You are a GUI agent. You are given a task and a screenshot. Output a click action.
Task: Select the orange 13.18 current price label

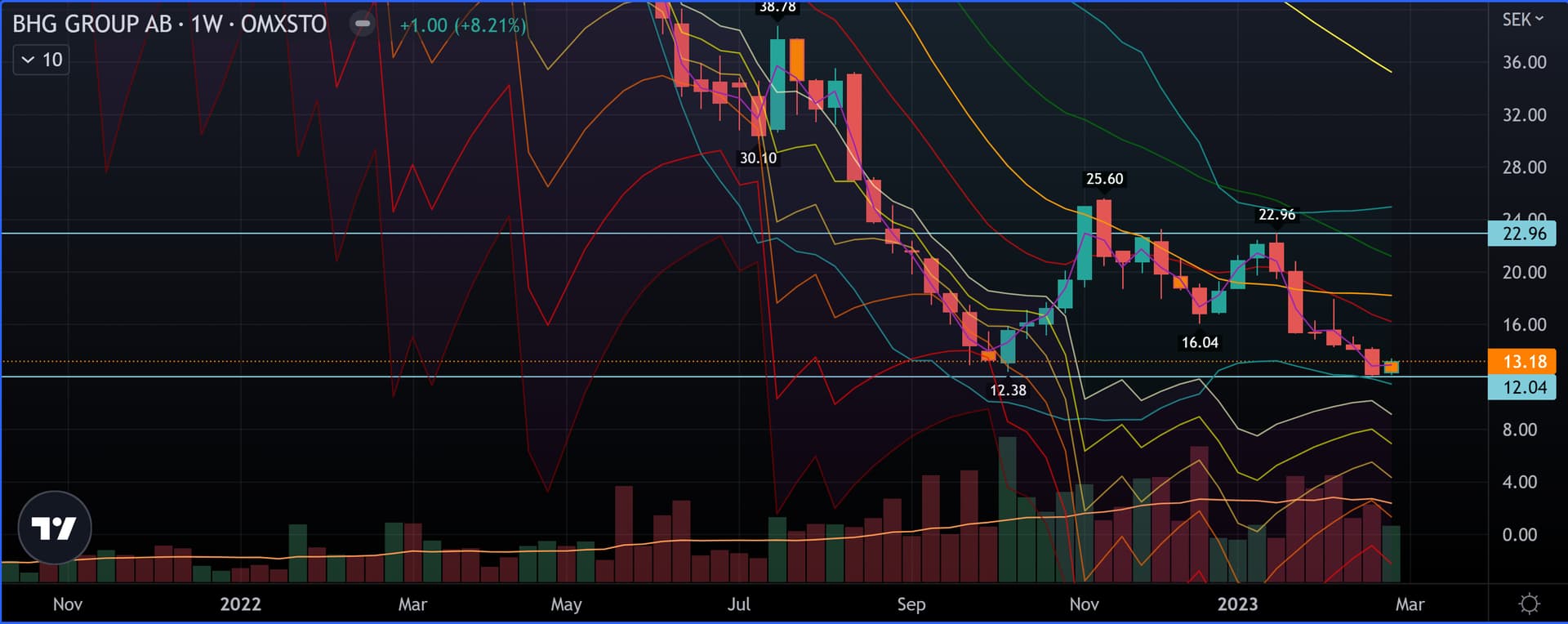click(1524, 361)
